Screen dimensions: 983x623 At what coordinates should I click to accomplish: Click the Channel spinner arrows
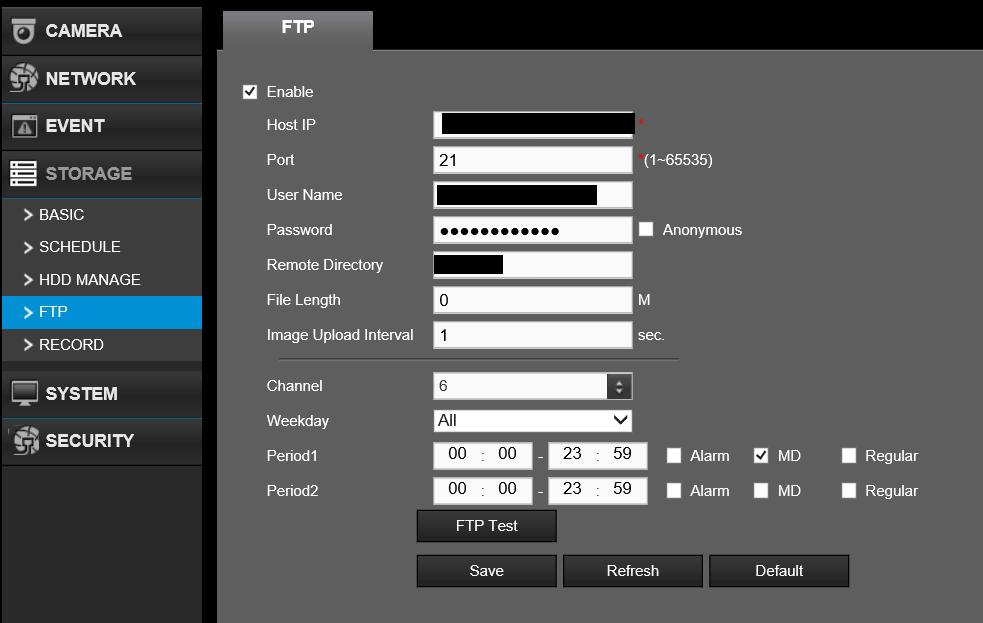[619, 386]
